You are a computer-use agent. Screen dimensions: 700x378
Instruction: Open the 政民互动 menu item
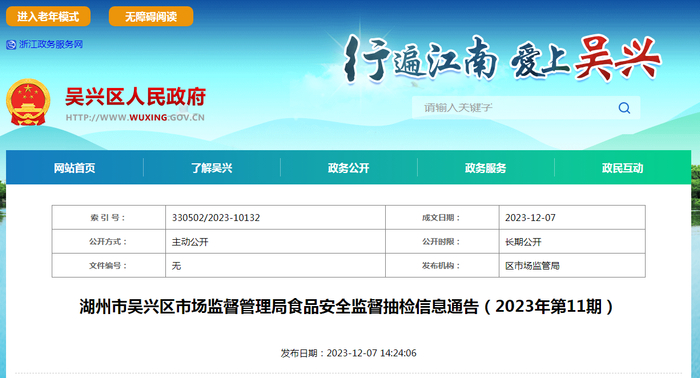coord(623,168)
